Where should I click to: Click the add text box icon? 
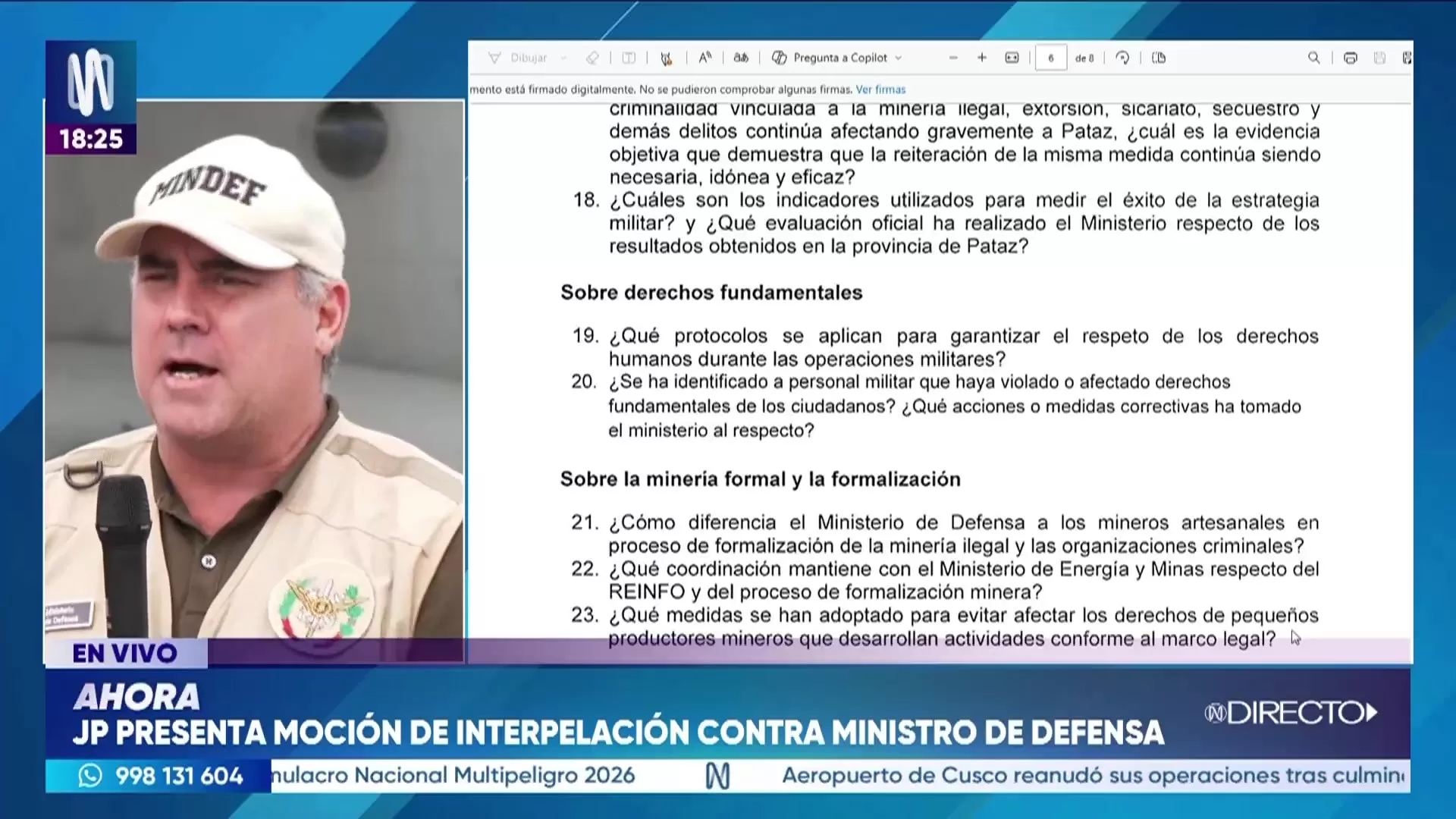[x=629, y=58]
